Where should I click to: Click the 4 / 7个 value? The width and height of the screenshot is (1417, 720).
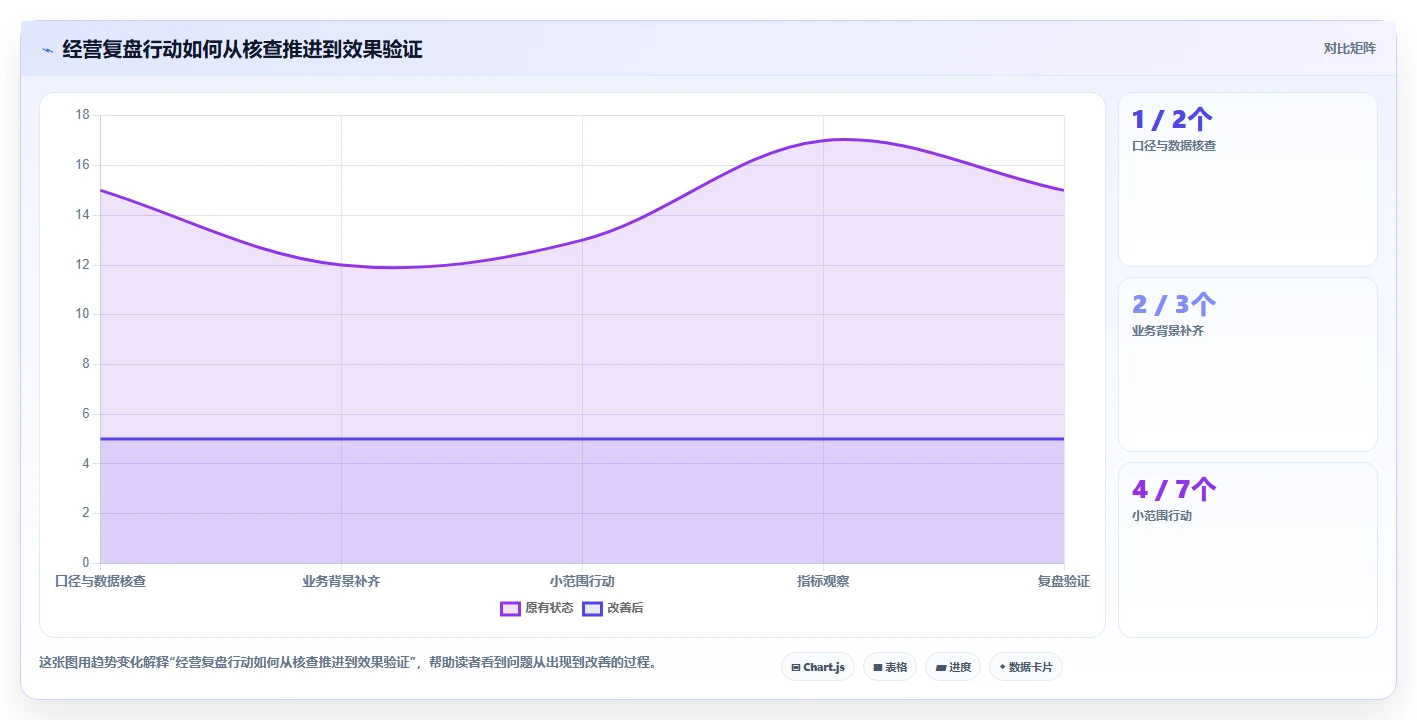(1174, 490)
